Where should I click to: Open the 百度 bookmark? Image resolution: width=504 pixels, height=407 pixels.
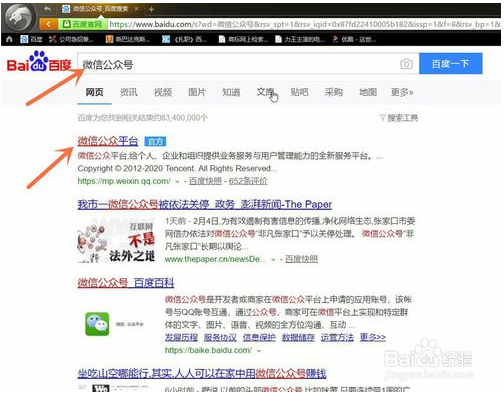click(x=31, y=39)
